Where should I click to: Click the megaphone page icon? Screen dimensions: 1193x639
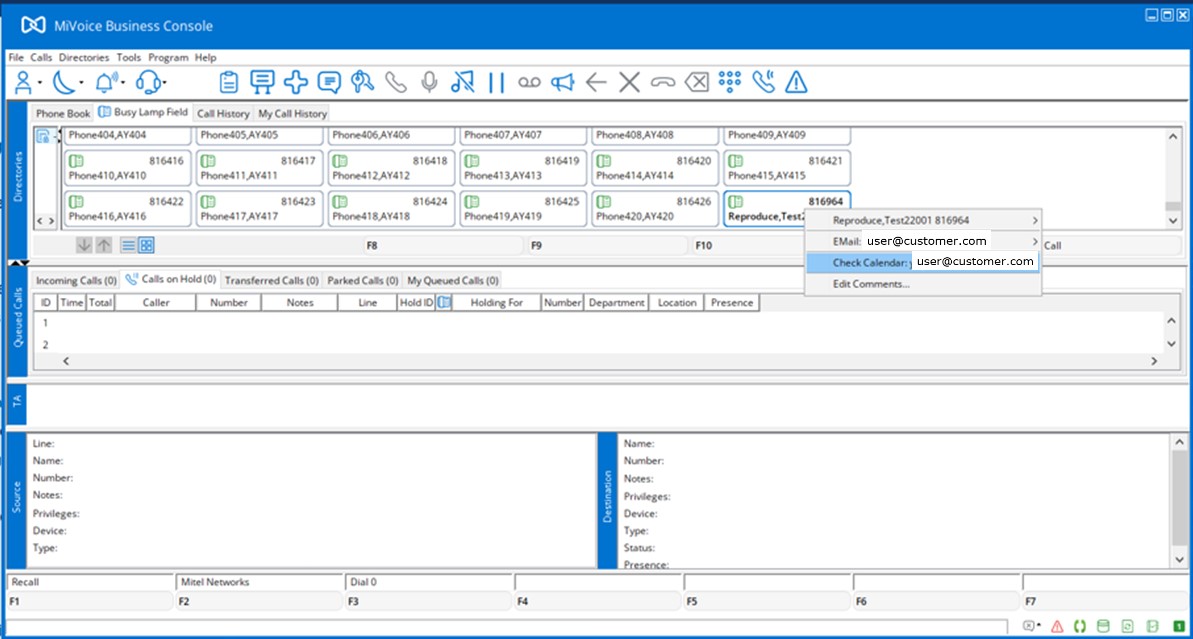click(x=562, y=82)
